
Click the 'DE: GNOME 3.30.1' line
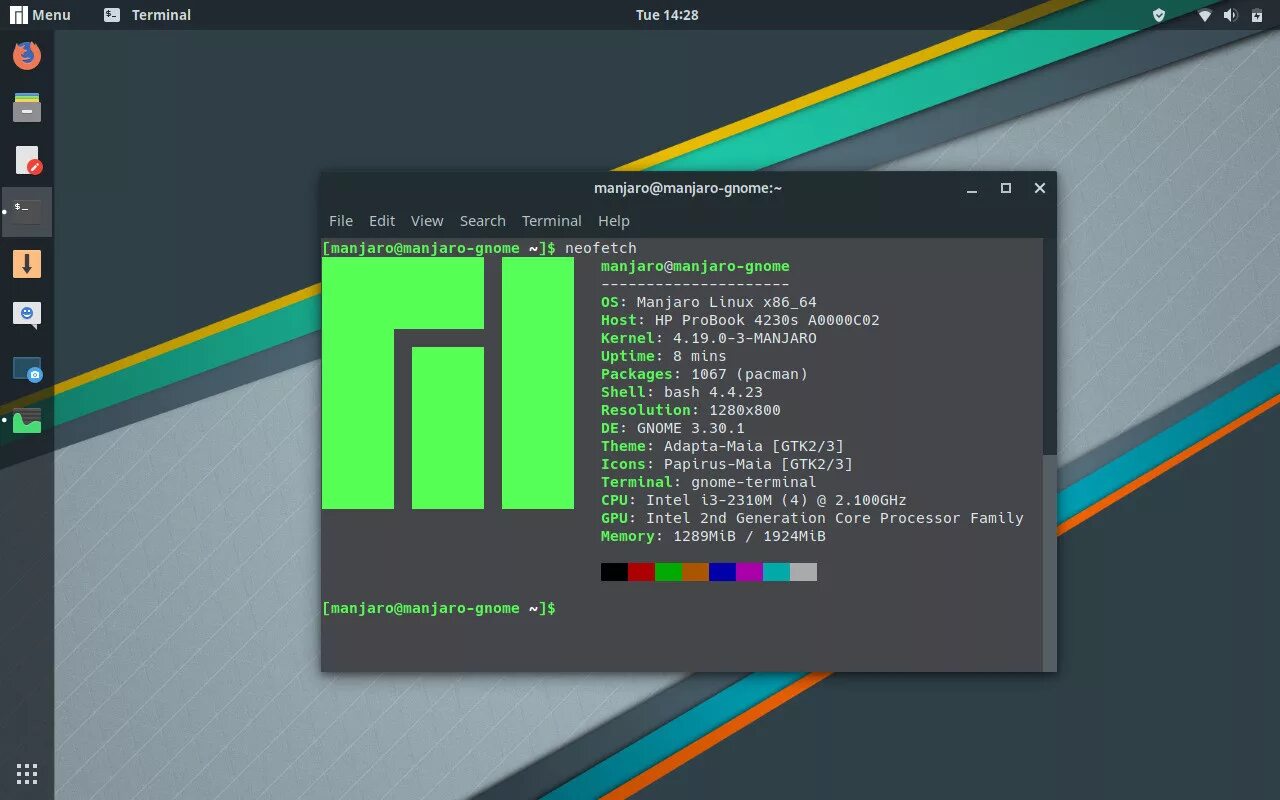pos(673,428)
